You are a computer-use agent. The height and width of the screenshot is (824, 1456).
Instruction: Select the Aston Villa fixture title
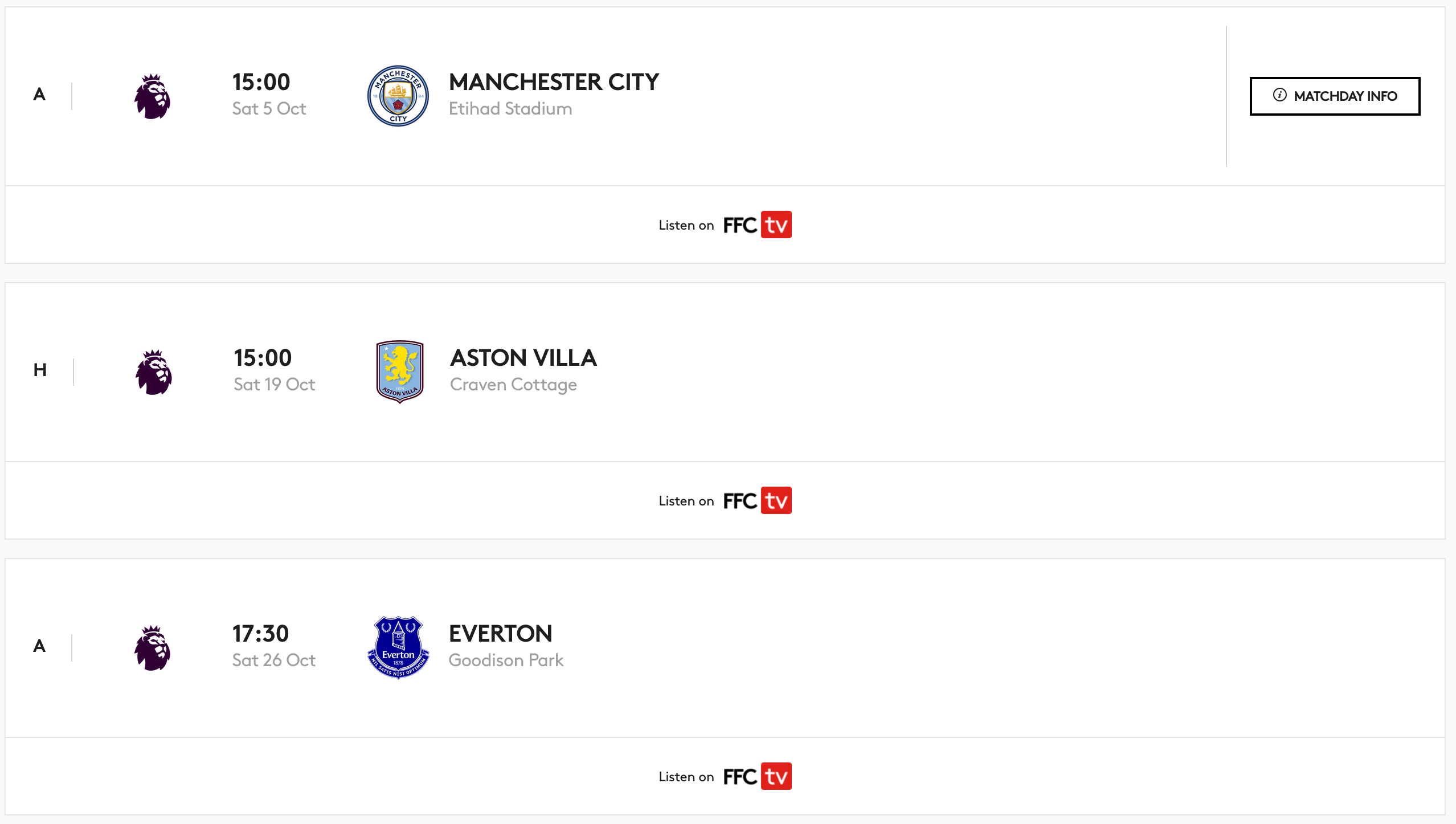pyautogui.click(x=523, y=358)
